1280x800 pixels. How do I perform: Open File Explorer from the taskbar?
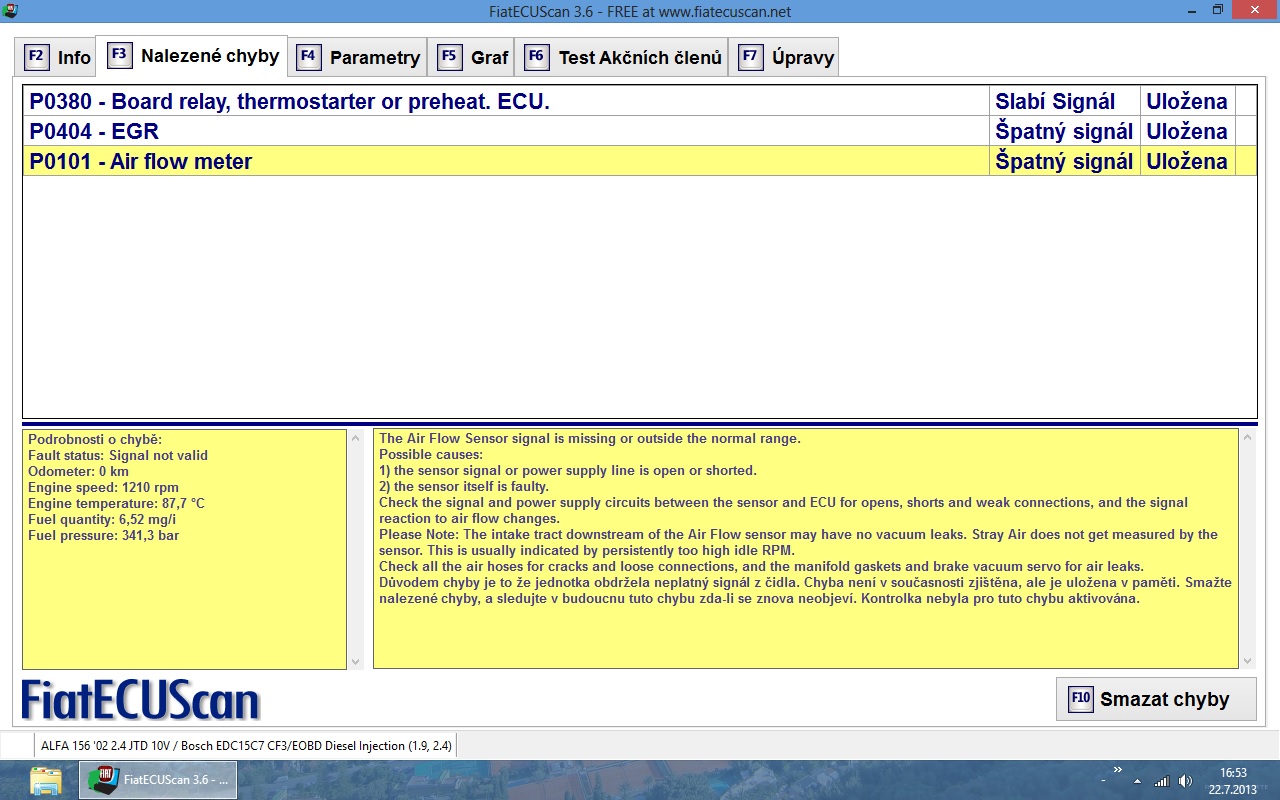(x=46, y=780)
